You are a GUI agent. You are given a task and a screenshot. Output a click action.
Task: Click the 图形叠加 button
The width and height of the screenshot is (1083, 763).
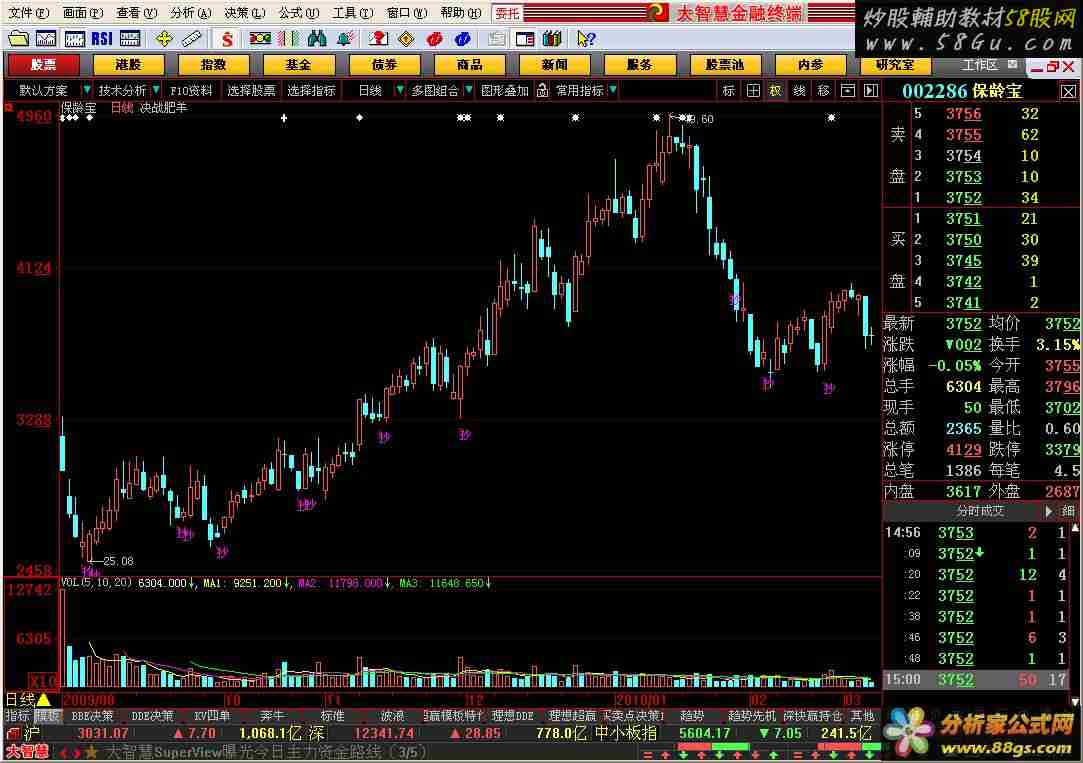(x=505, y=90)
